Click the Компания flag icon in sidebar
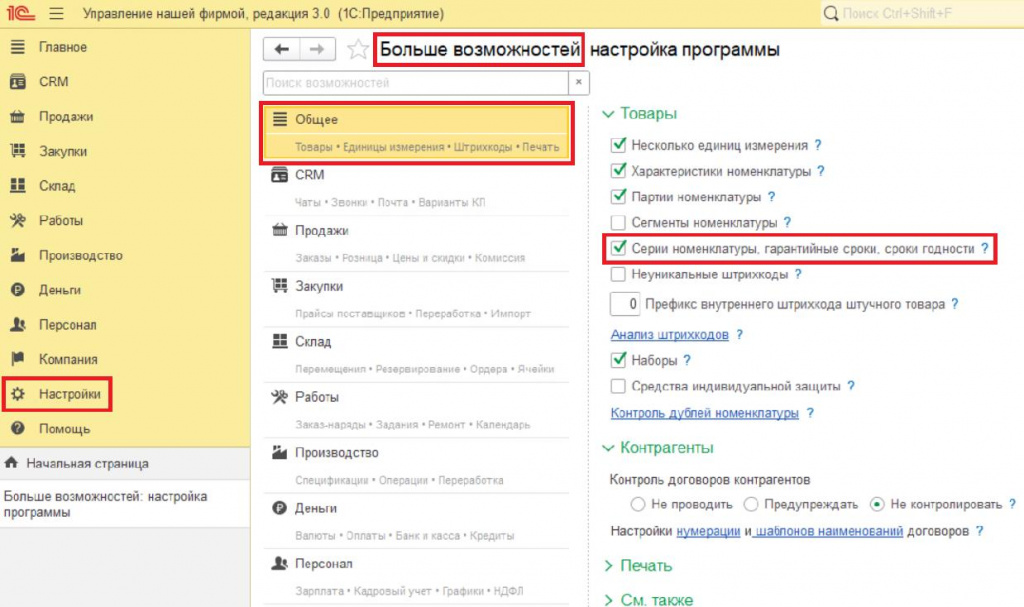This screenshot has width=1024, height=607. point(18,359)
